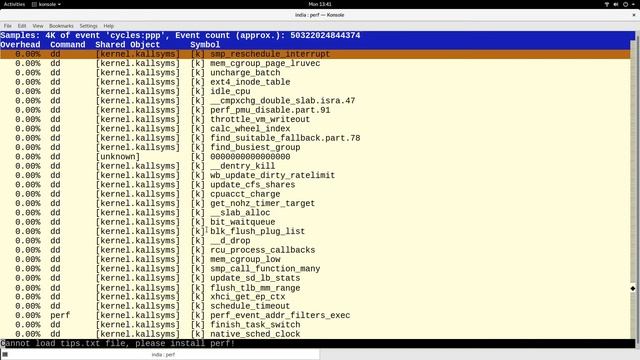640x360 pixels.
Task: Open the clock showing Mon 13:41
Action: [320, 4]
